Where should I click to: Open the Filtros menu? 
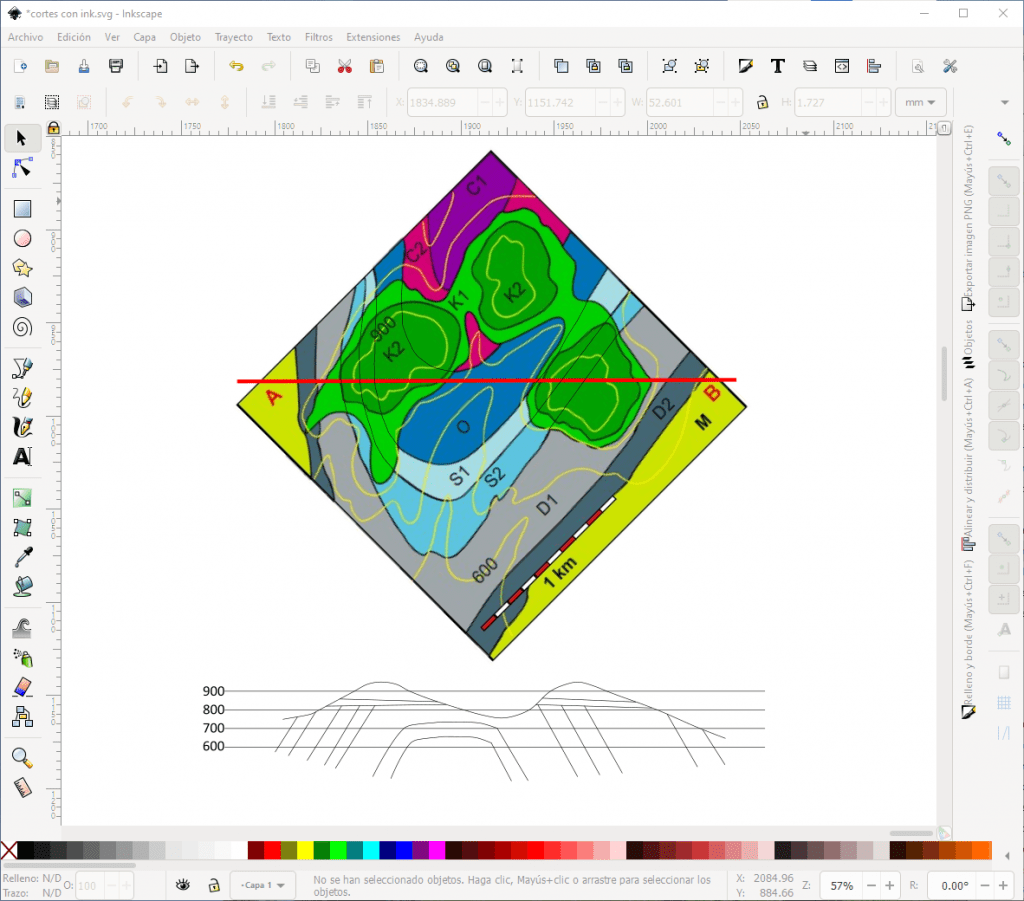pos(319,37)
